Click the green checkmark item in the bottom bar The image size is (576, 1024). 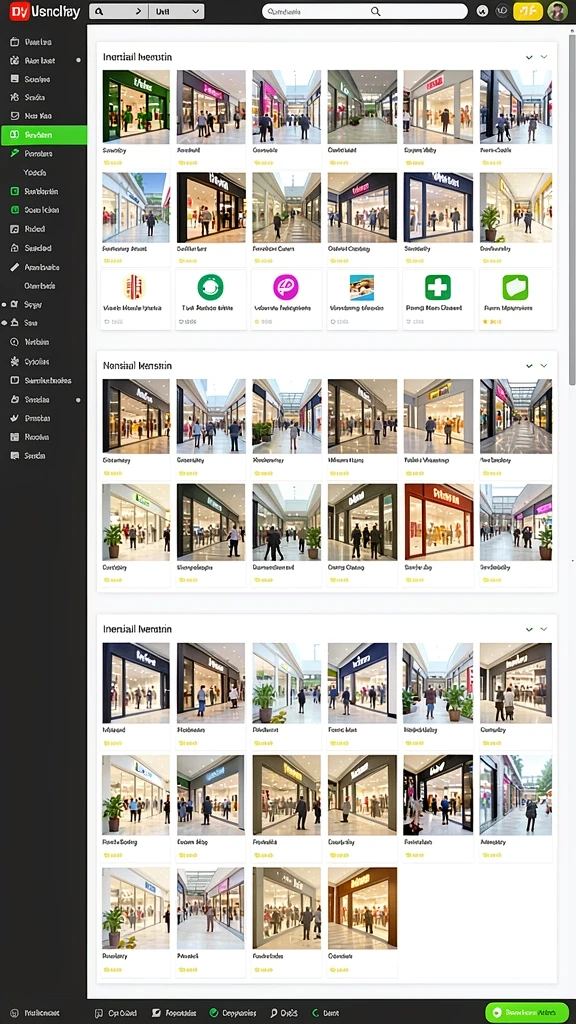point(232,1013)
